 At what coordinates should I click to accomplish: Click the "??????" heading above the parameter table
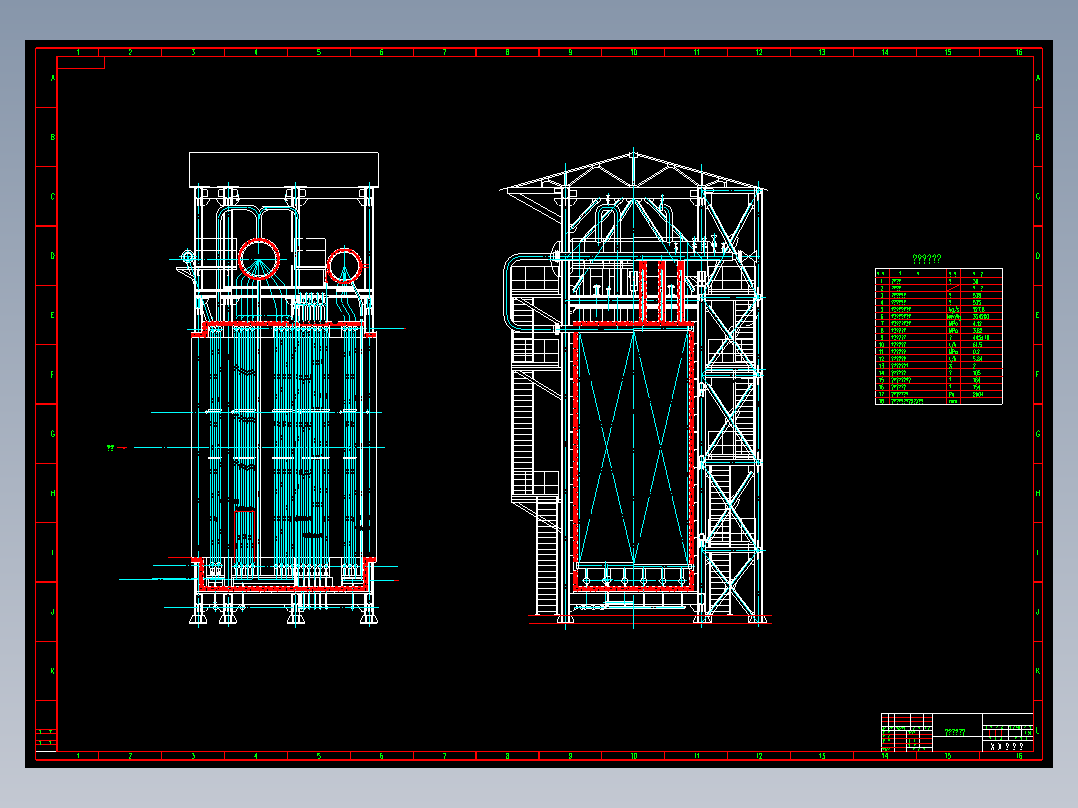tap(926, 259)
